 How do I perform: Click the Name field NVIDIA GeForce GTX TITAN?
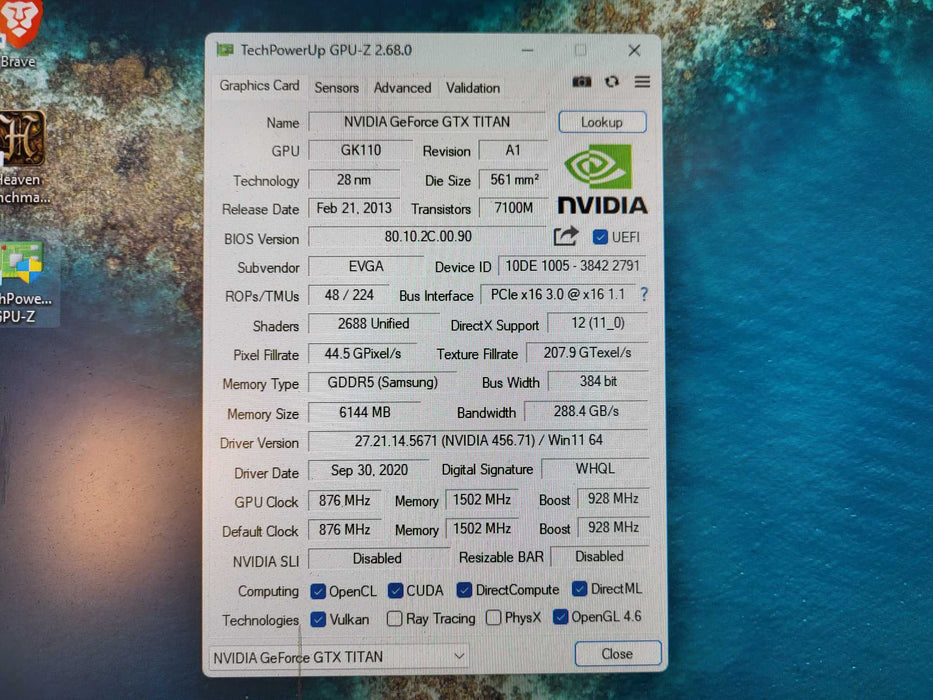427,121
